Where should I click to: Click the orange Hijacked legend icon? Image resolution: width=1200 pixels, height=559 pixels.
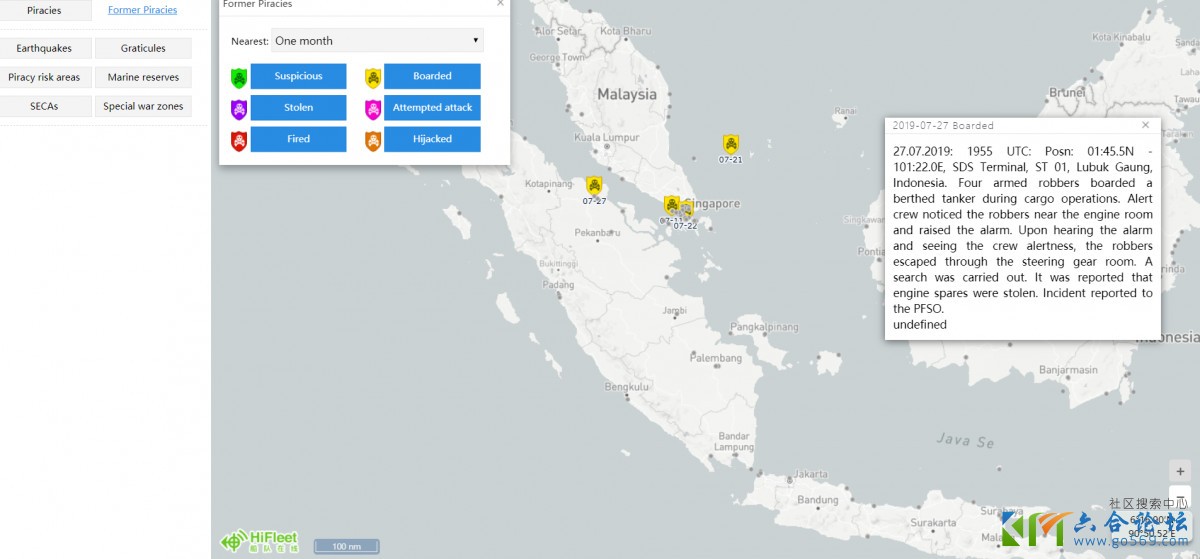coord(373,140)
